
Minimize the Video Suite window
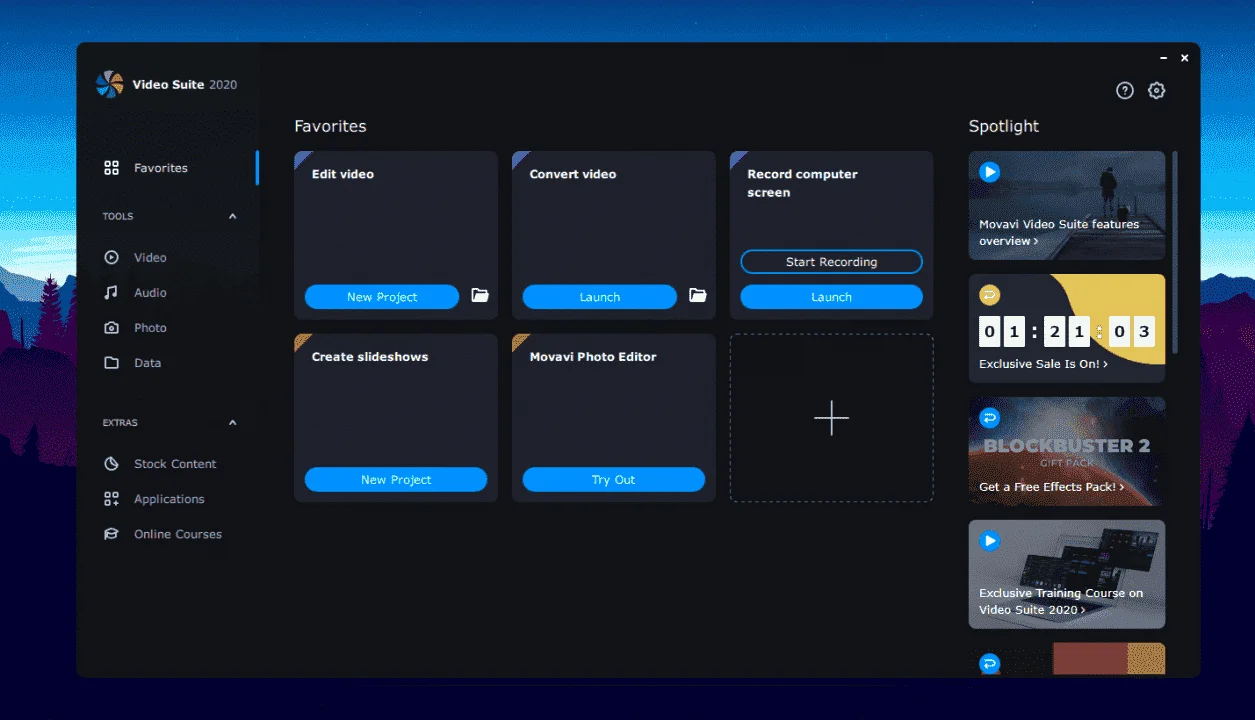1164,59
